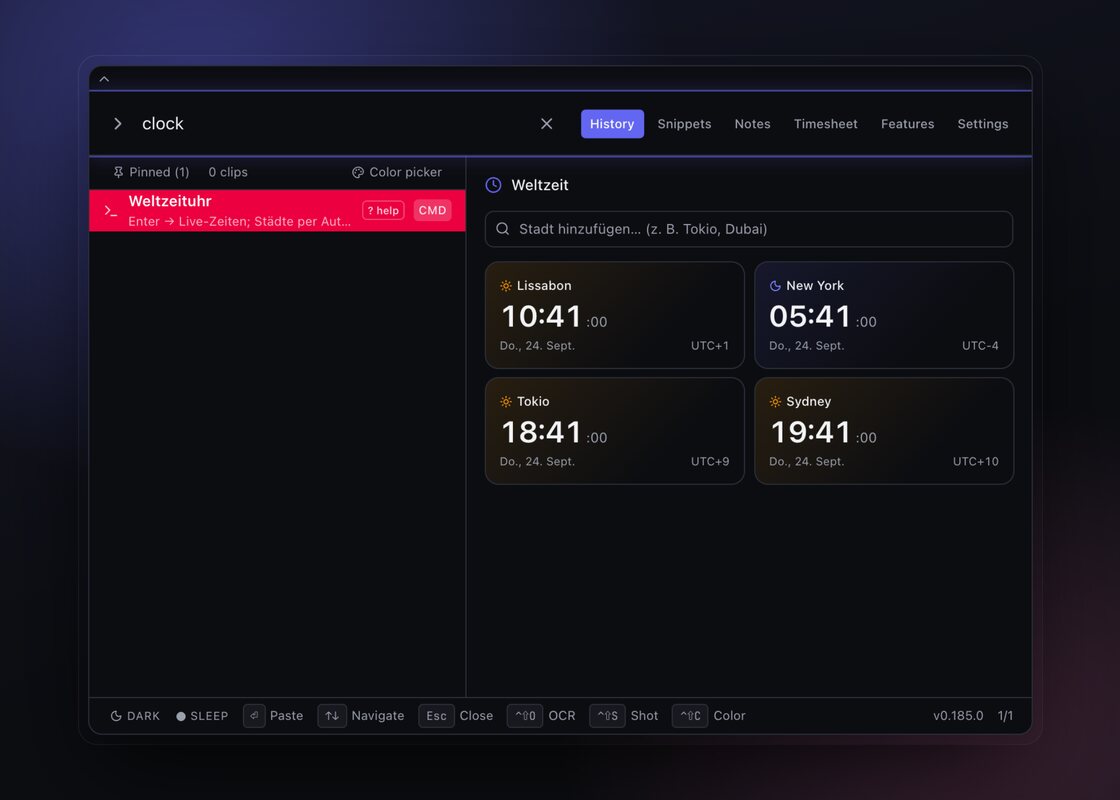This screenshot has height=800, width=1120.
Task: Click the sun icon on Lissabon card
Action: coord(506,286)
